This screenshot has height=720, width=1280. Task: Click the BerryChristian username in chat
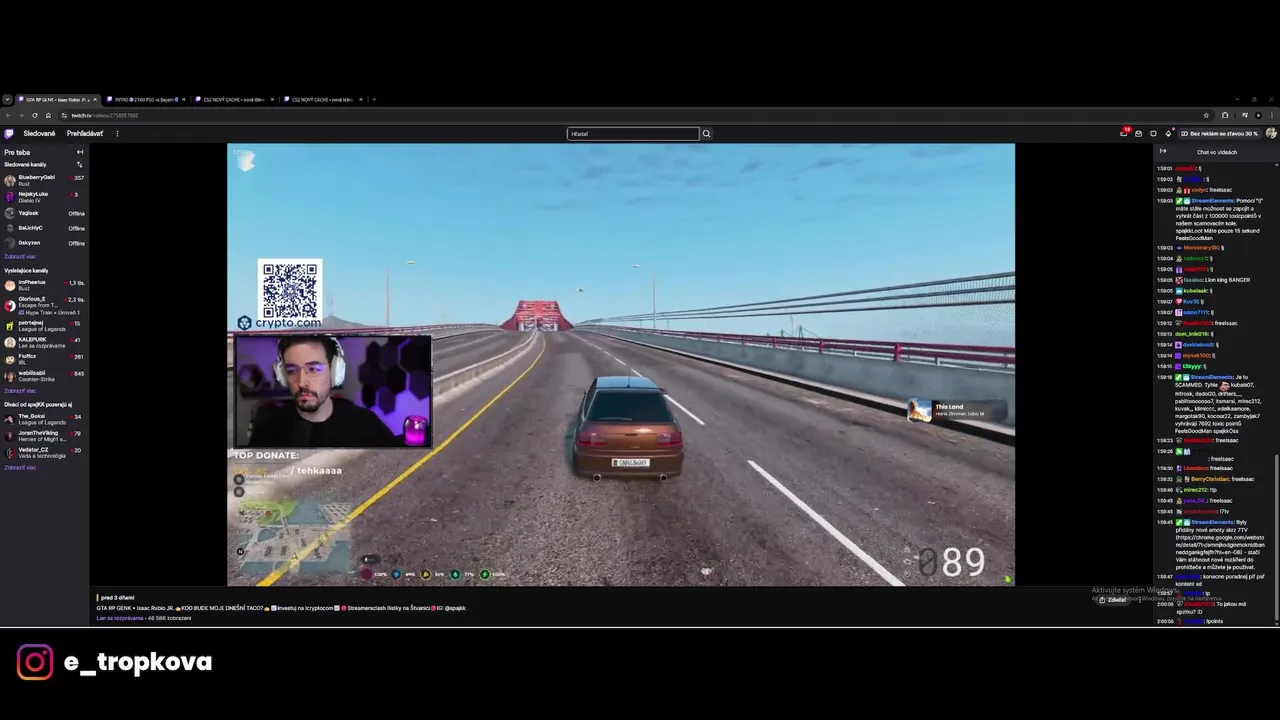click(x=1209, y=479)
